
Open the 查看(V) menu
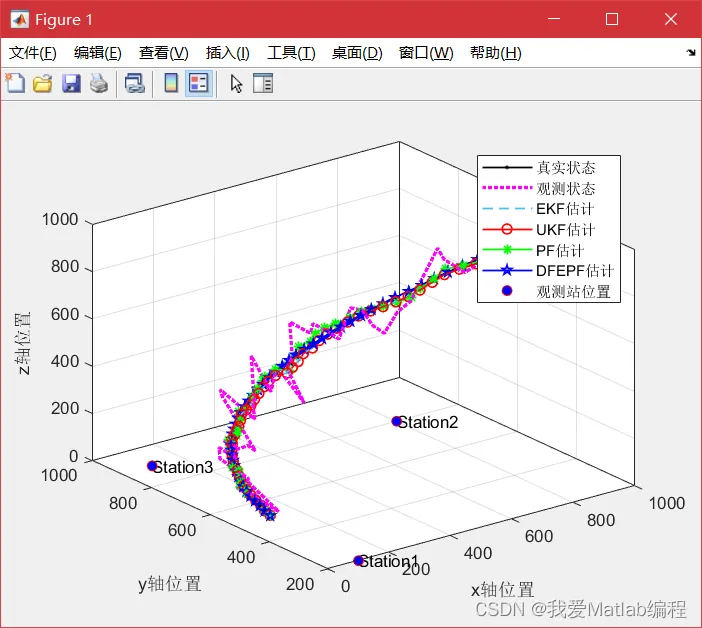point(163,53)
